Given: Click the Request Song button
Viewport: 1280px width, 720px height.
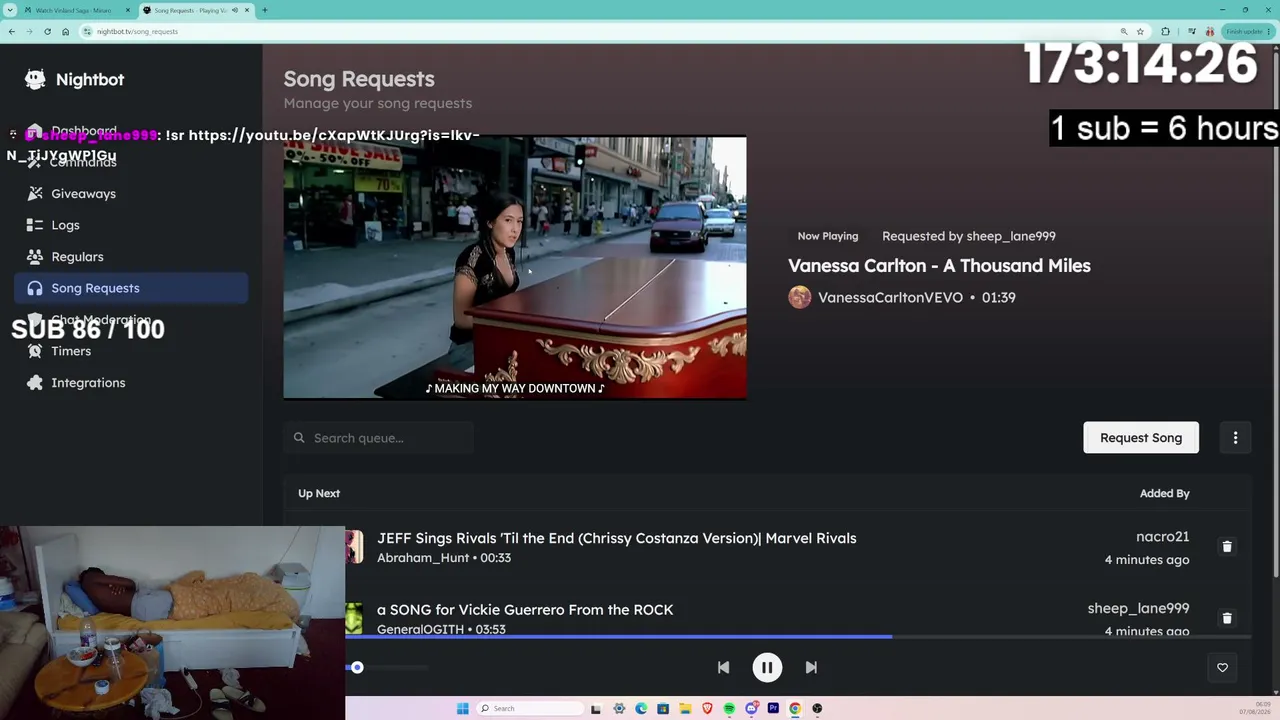Looking at the screenshot, I should click(x=1141, y=438).
